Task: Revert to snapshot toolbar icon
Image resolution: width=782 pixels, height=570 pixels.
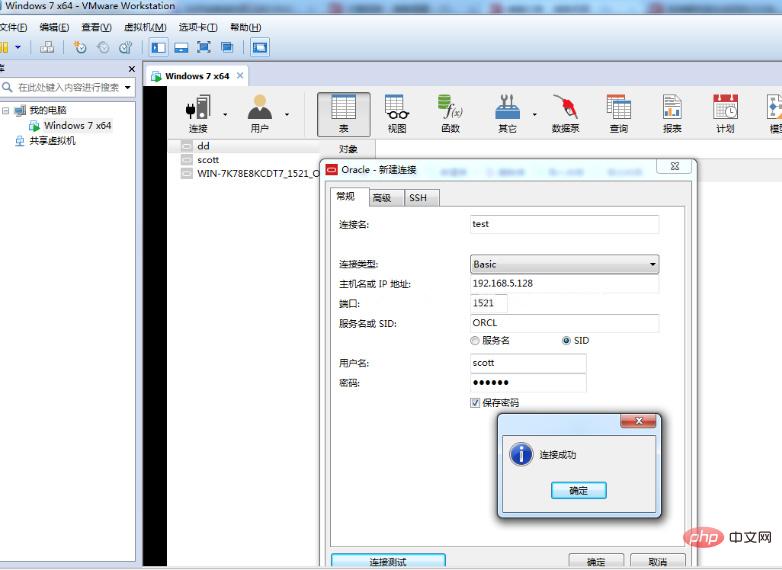Action: [103, 47]
